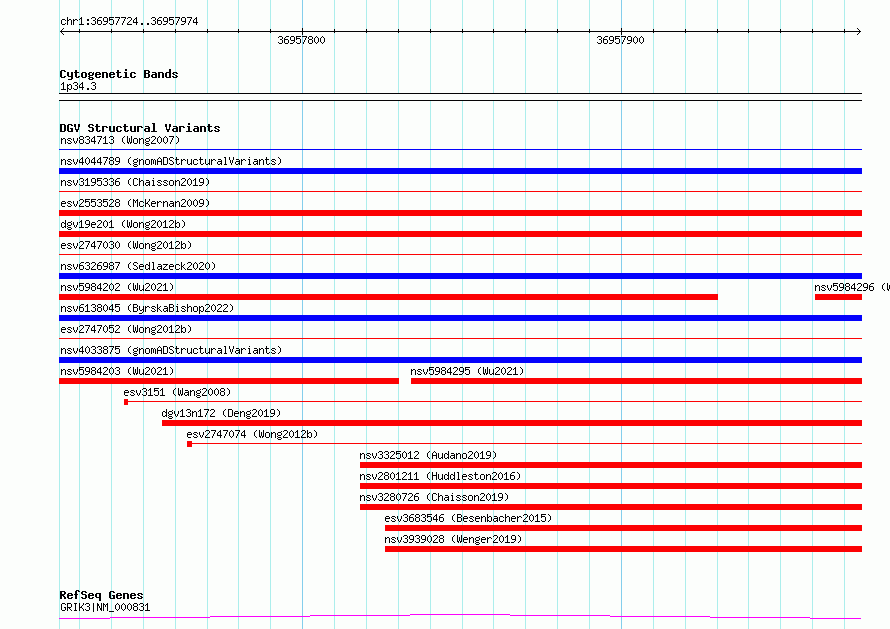Select nsv3280726 (Chaisson2019) label

point(434,497)
